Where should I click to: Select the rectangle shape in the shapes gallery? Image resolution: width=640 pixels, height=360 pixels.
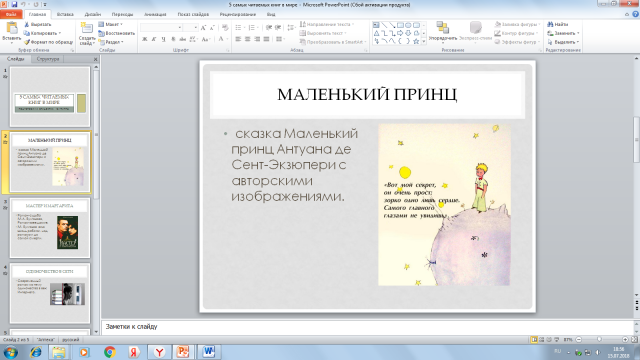click(x=400, y=25)
